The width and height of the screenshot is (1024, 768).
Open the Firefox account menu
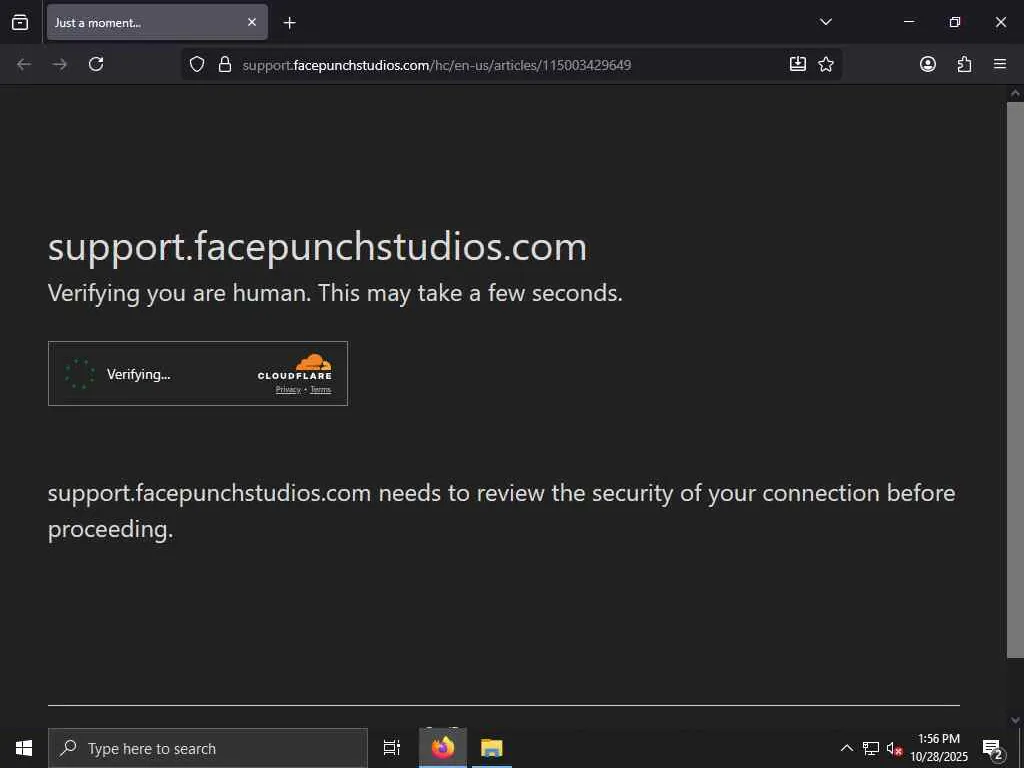[x=927, y=64]
